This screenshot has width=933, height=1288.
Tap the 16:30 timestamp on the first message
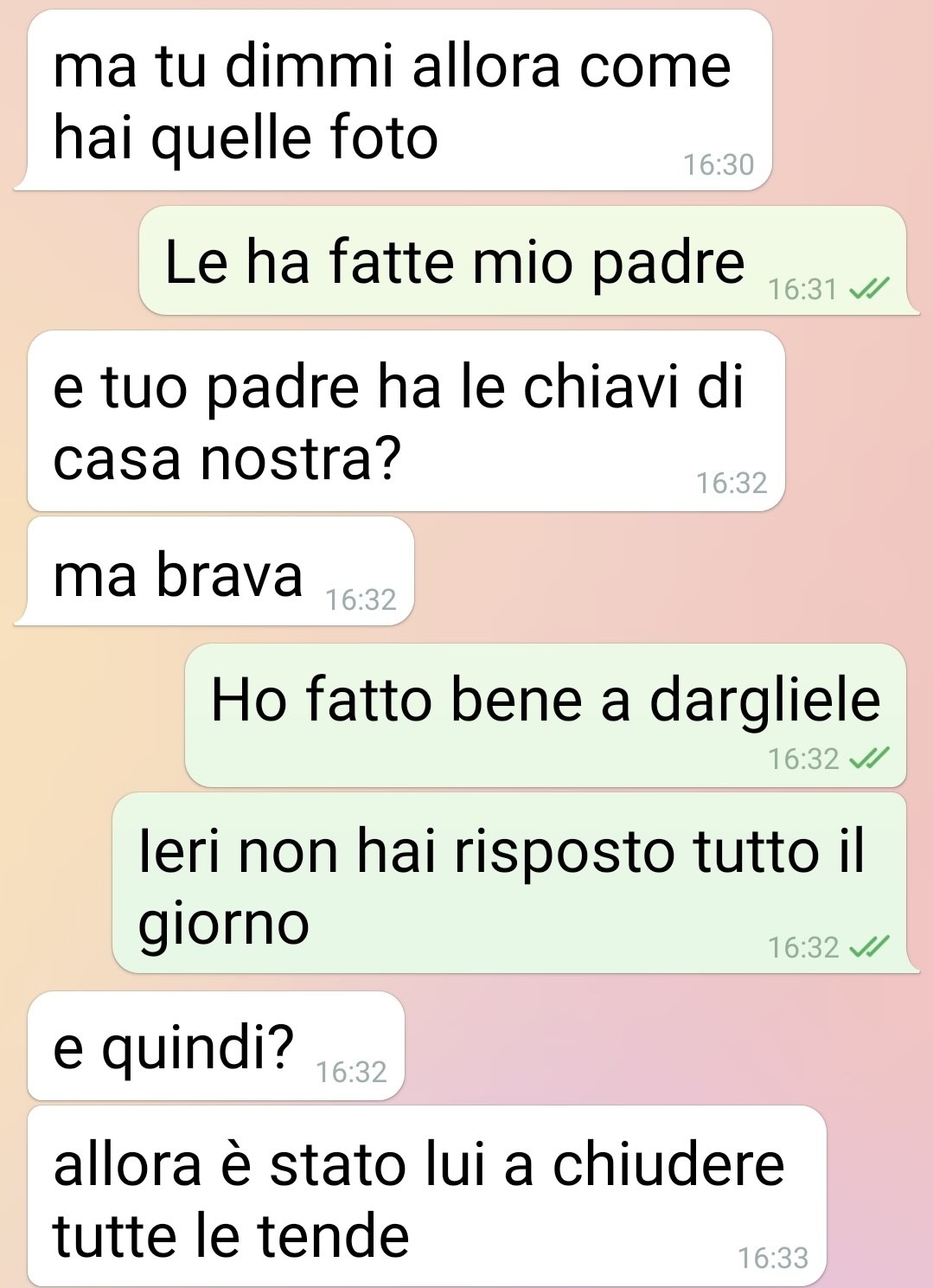point(719,164)
